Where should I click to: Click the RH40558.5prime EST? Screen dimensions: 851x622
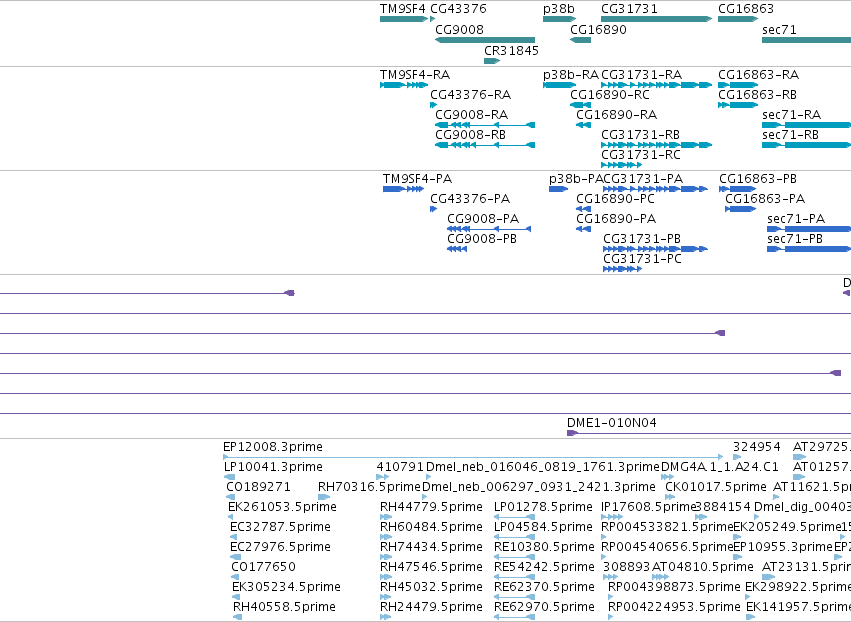click(x=236, y=618)
